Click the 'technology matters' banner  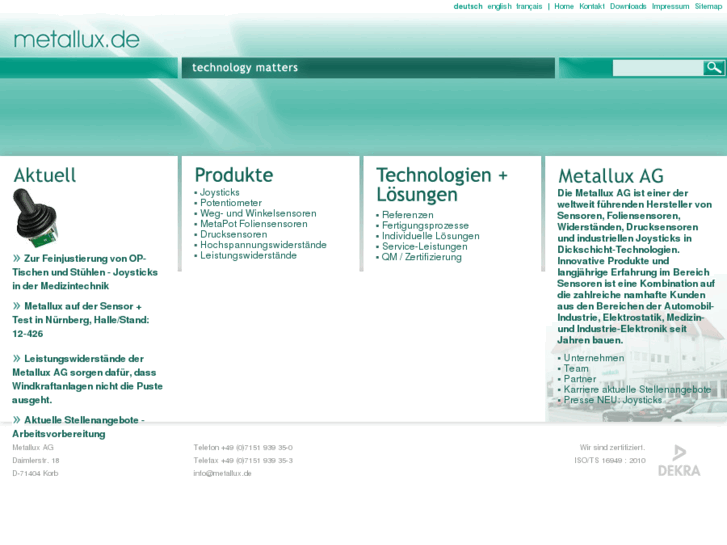coord(368,68)
